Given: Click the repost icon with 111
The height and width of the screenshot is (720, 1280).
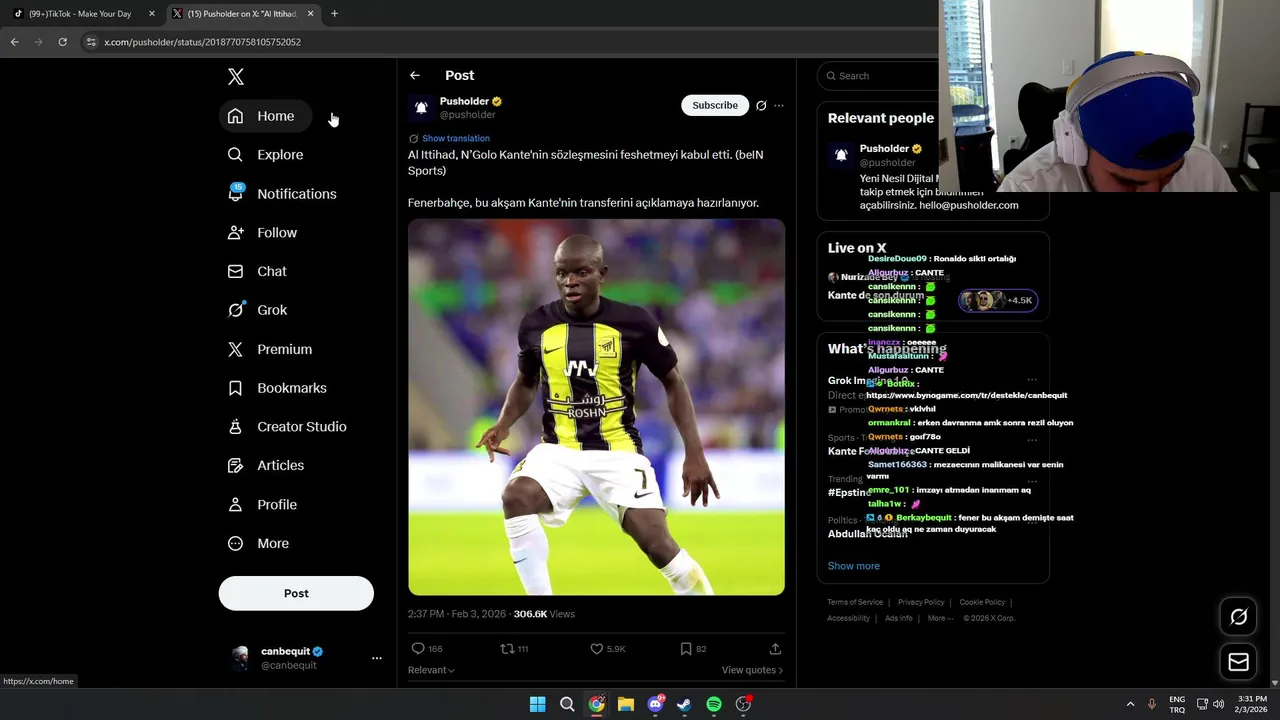Looking at the screenshot, I should coord(507,649).
